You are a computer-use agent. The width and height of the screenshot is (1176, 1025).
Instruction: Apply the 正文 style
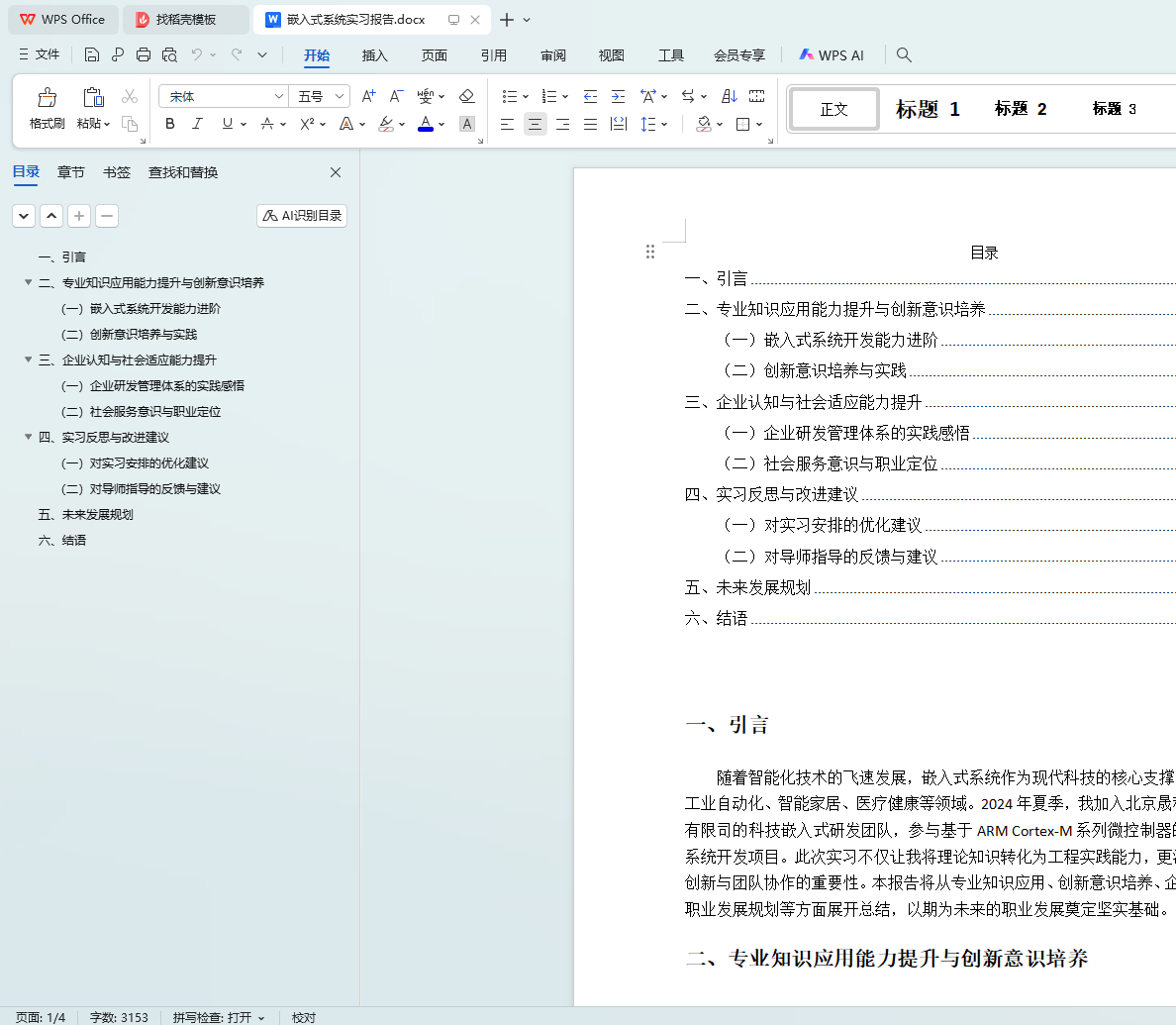pos(834,109)
